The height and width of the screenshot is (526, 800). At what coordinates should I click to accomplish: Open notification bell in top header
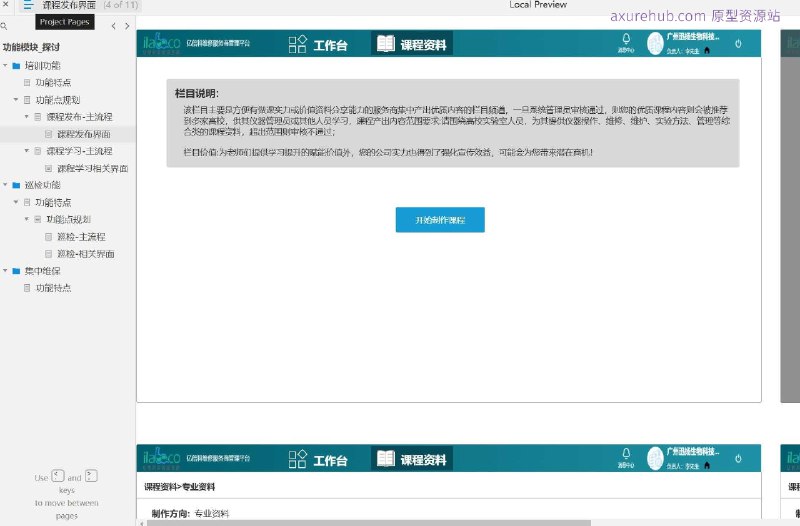[626, 39]
